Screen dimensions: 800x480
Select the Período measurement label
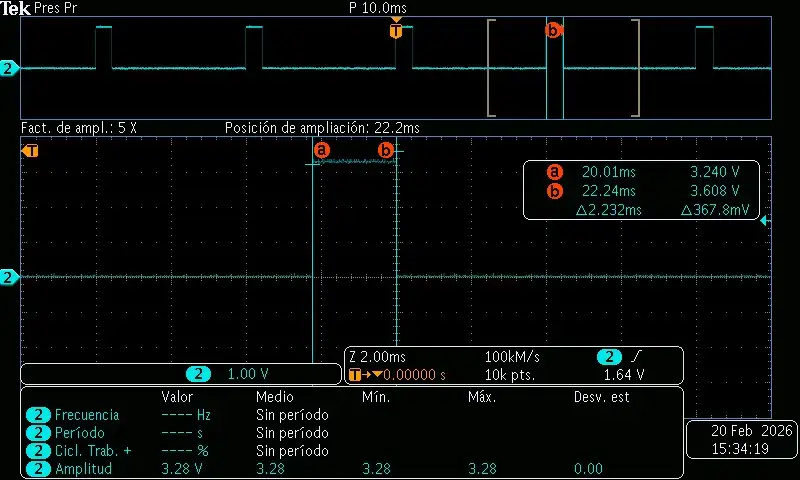[80, 433]
